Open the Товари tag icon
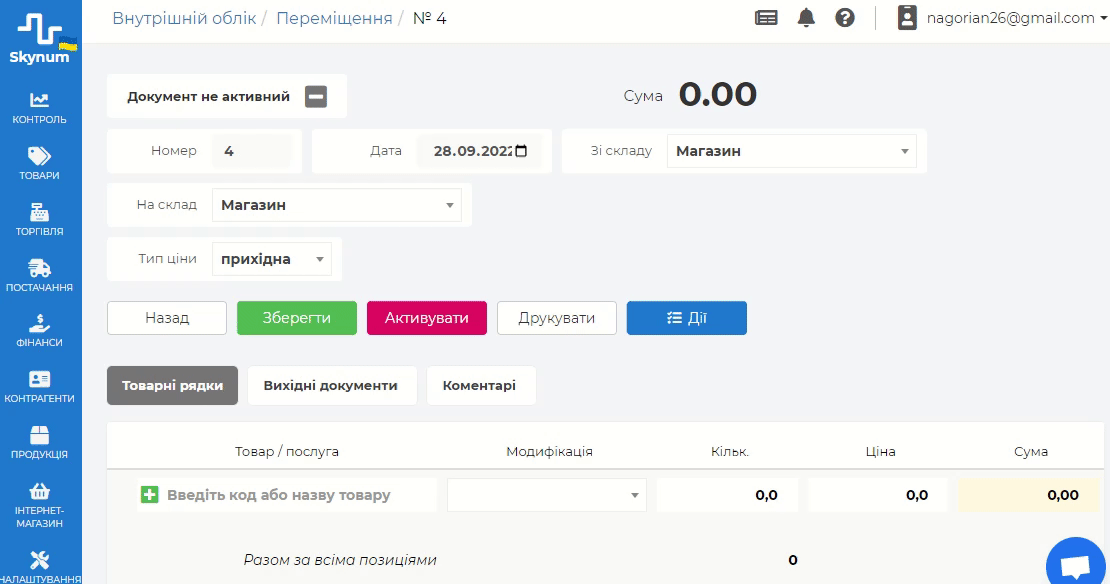 [40, 156]
